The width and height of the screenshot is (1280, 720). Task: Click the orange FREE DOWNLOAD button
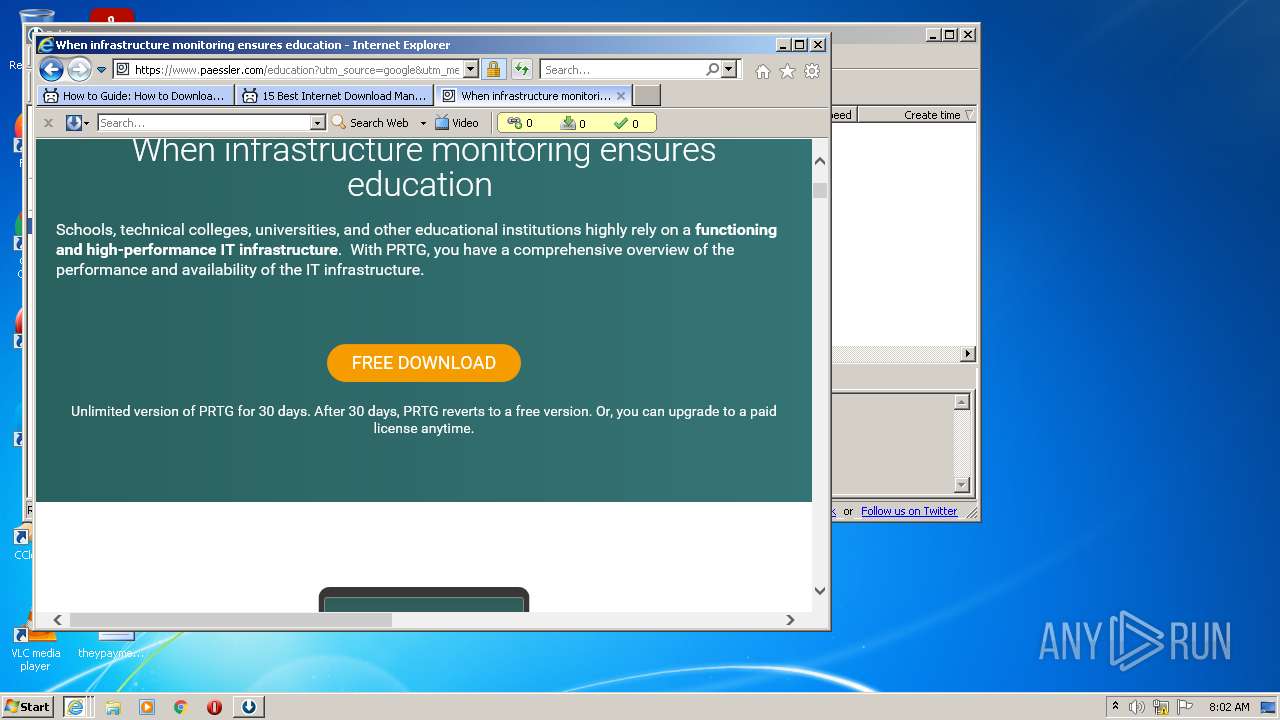pos(424,363)
